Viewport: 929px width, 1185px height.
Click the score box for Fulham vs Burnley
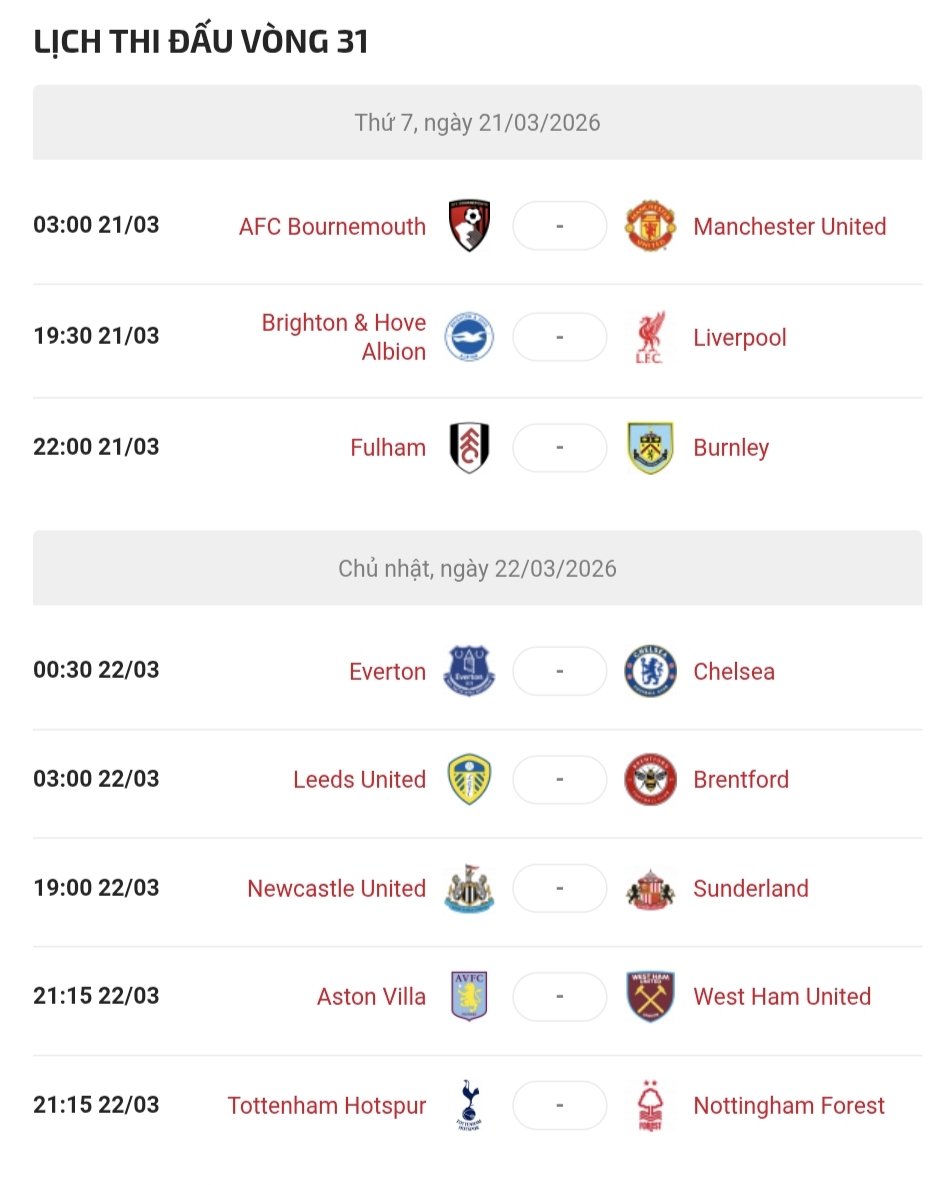pos(560,447)
